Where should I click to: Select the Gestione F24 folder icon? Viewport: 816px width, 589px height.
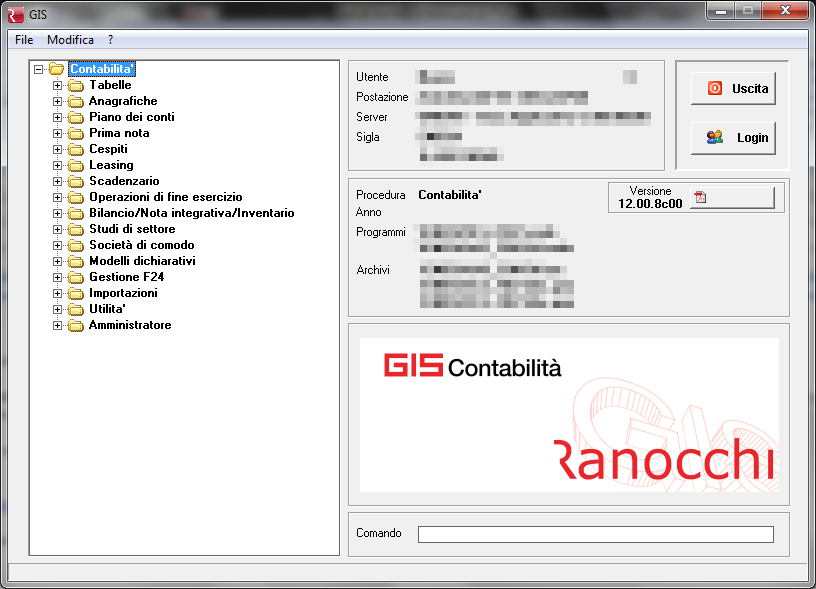coord(76,277)
